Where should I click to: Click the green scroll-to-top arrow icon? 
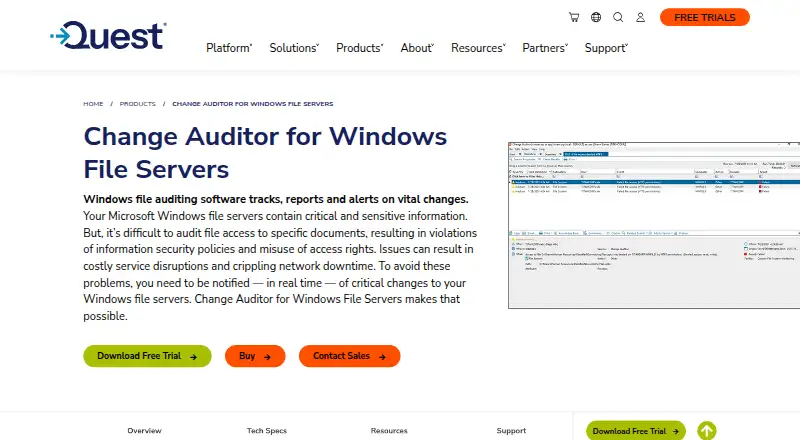coord(707,431)
